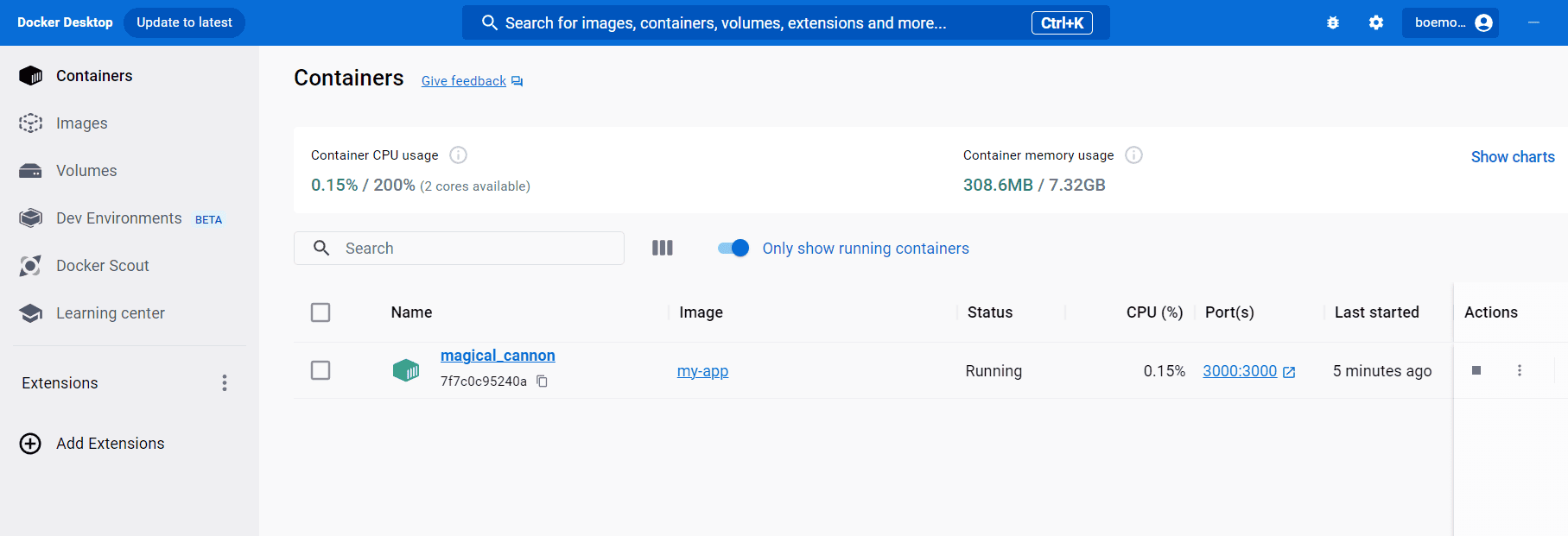Open external link icon beside port 3000:3000
This screenshot has height=536, width=1568.
click(x=1289, y=372)
